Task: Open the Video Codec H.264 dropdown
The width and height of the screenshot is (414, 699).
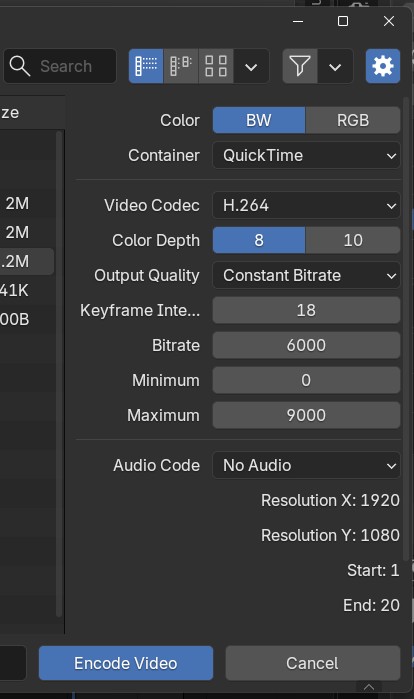Action: click(x=307, y=205)
